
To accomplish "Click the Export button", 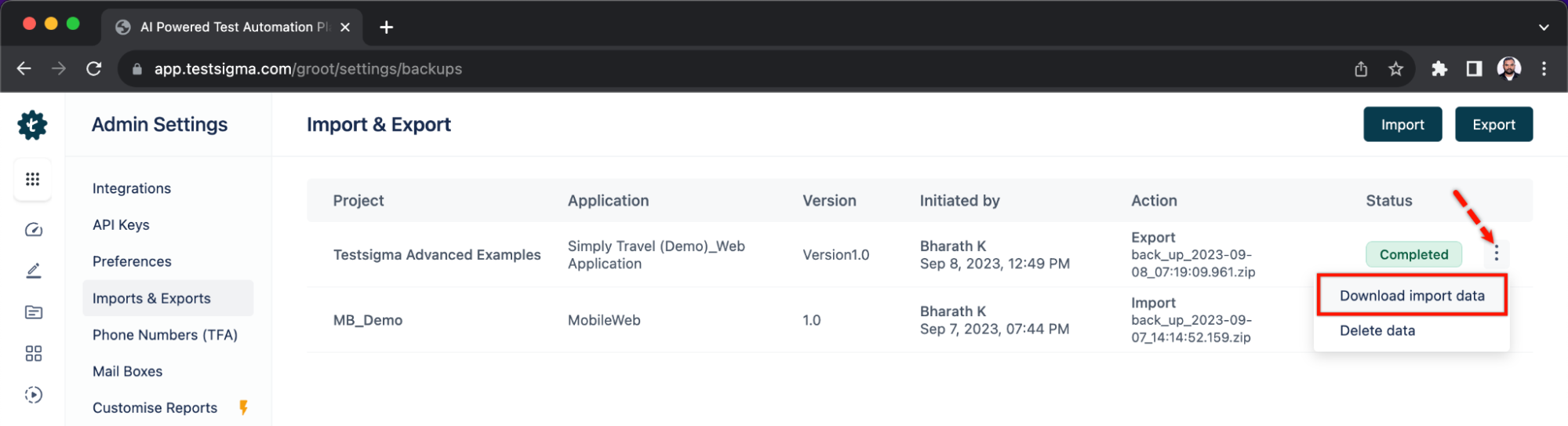I will [1493, 125].
